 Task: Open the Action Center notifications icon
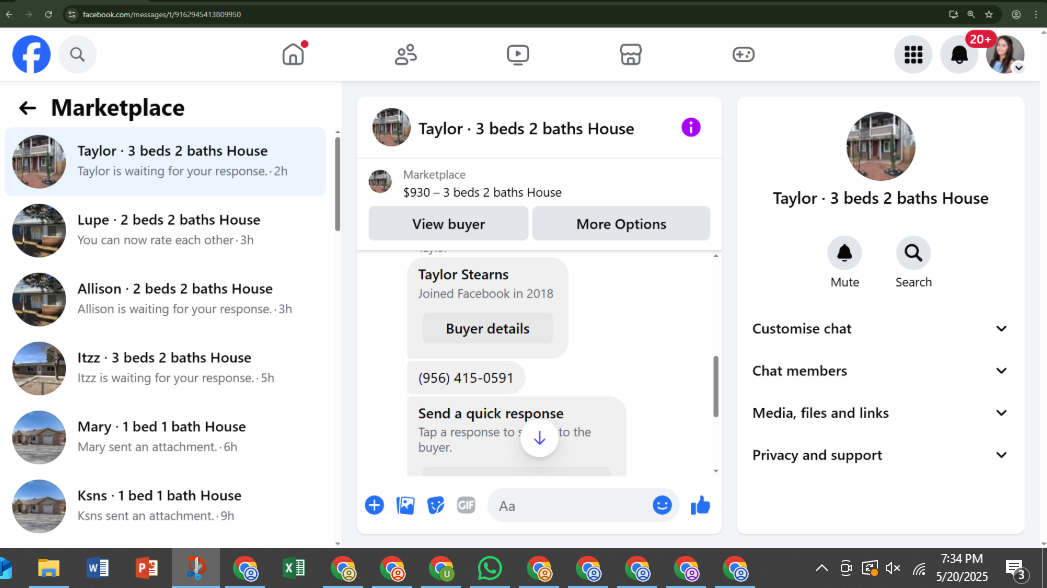tap(1016, 569)
